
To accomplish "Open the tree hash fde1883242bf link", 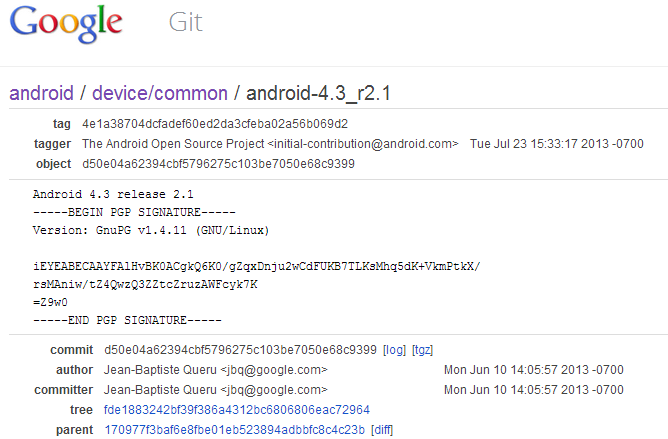I will pos(237,410).
